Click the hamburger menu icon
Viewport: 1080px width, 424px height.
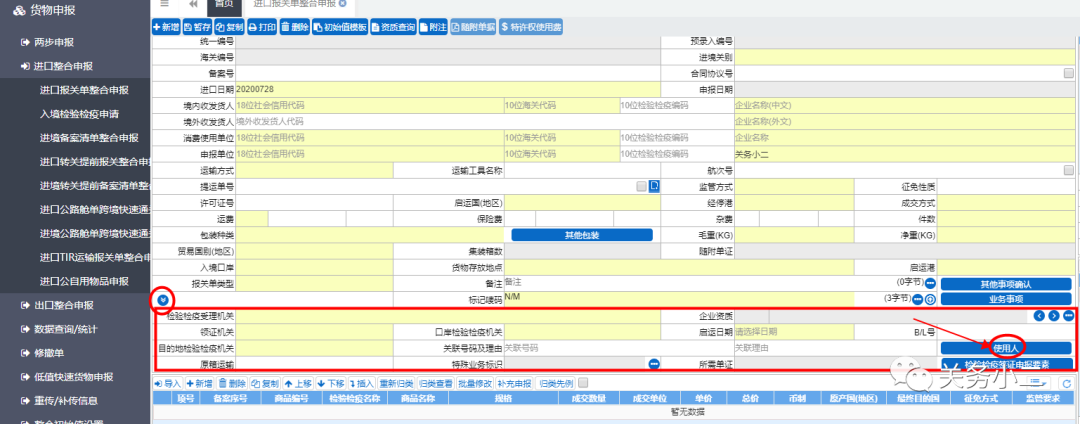164,4
